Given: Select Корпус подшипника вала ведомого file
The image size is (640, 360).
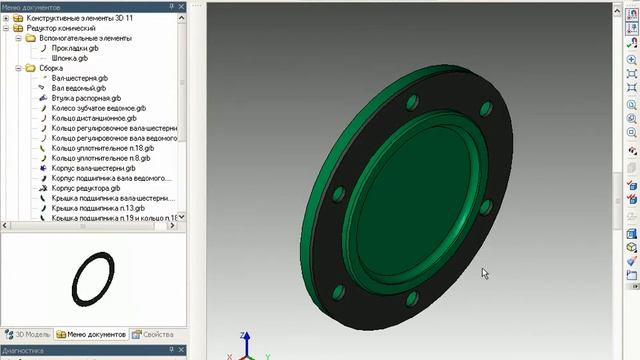Looking at the screenshot, I should 111,178.
